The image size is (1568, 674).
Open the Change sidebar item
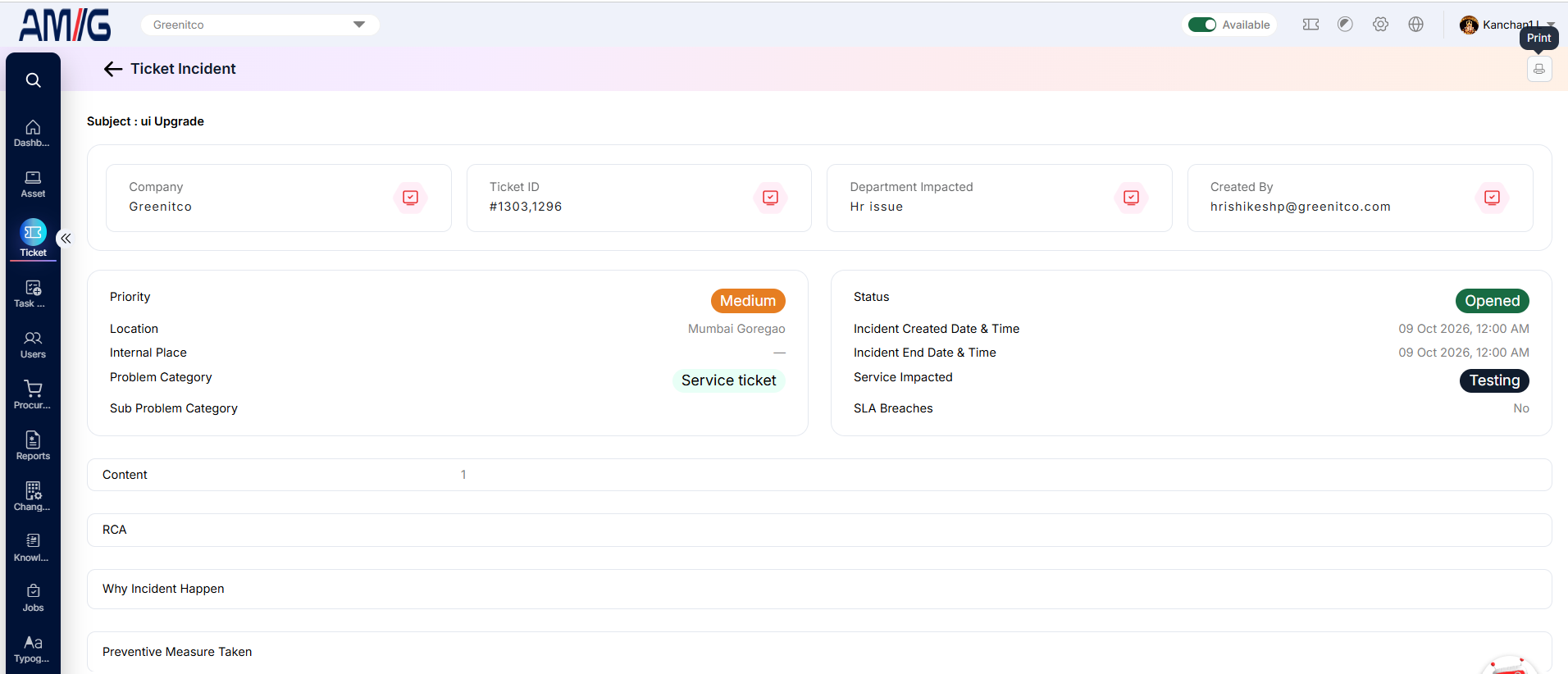point(33,497)
